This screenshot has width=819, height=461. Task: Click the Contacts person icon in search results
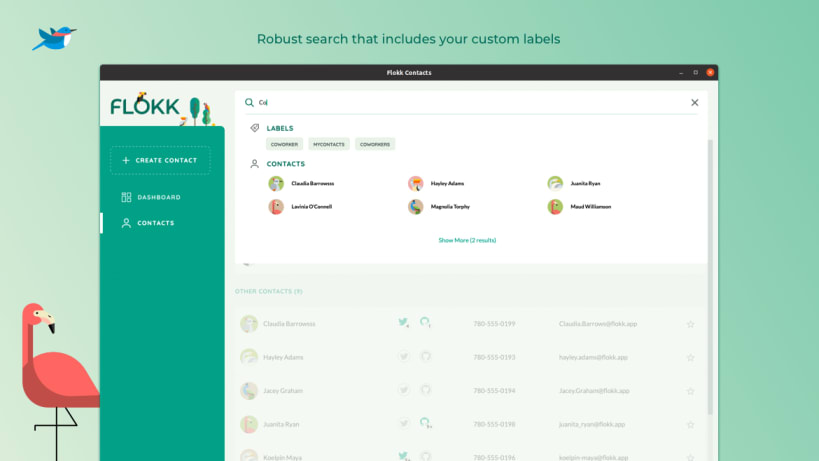(254, 164)
